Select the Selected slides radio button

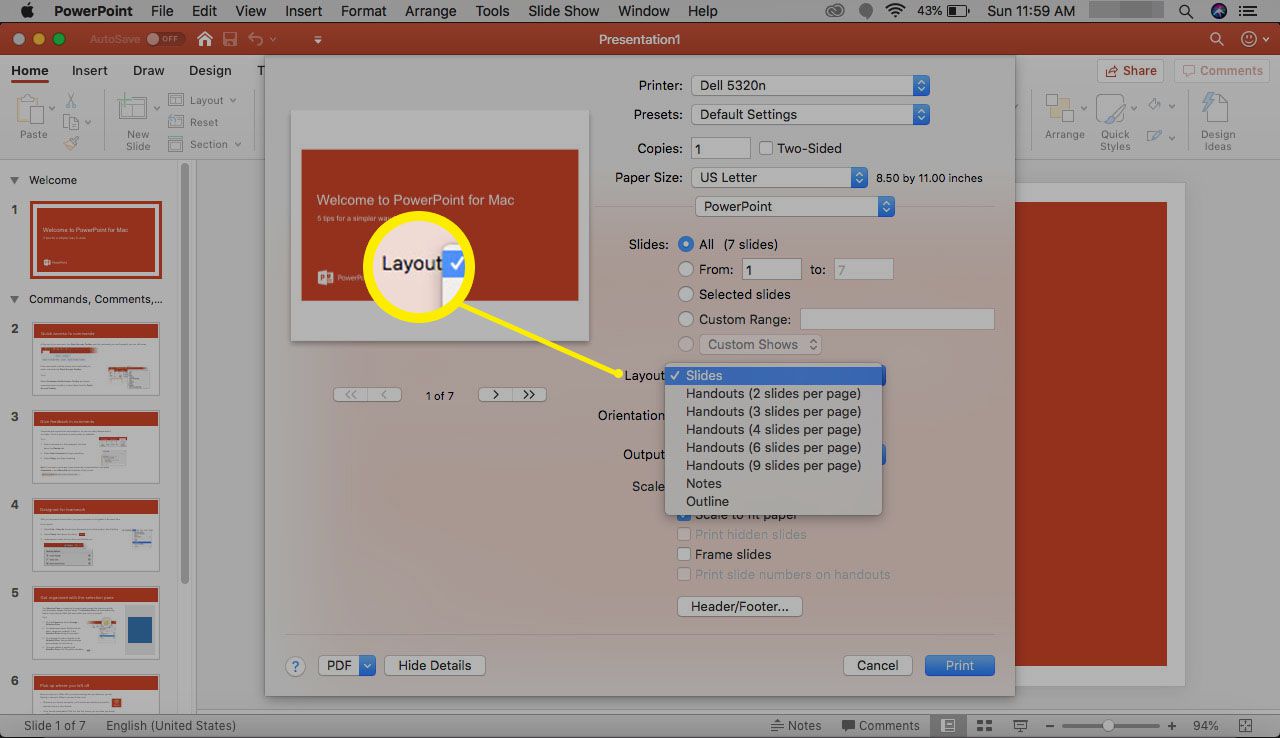pyautogui.click(x=686, y=294)
